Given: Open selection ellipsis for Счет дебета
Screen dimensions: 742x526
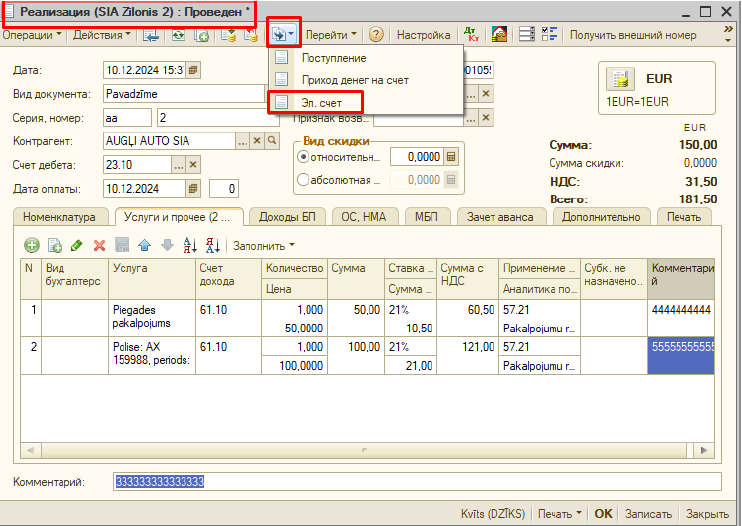Looking at the screenshot, I should [x=178, y=165].
